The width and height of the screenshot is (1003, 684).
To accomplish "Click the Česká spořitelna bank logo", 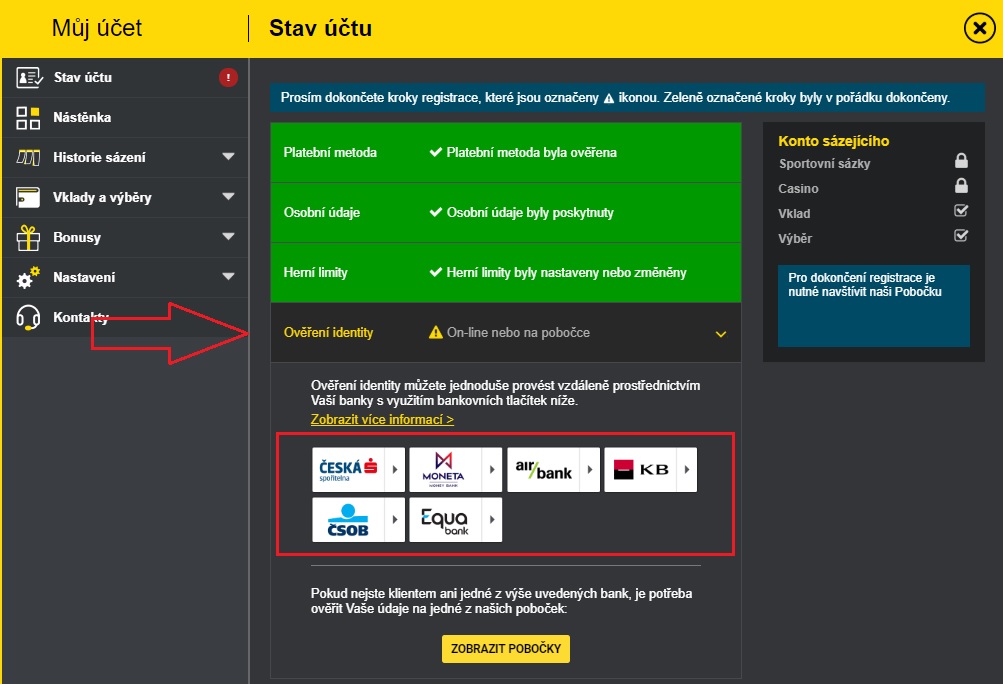I will click(x=349, y=470).
